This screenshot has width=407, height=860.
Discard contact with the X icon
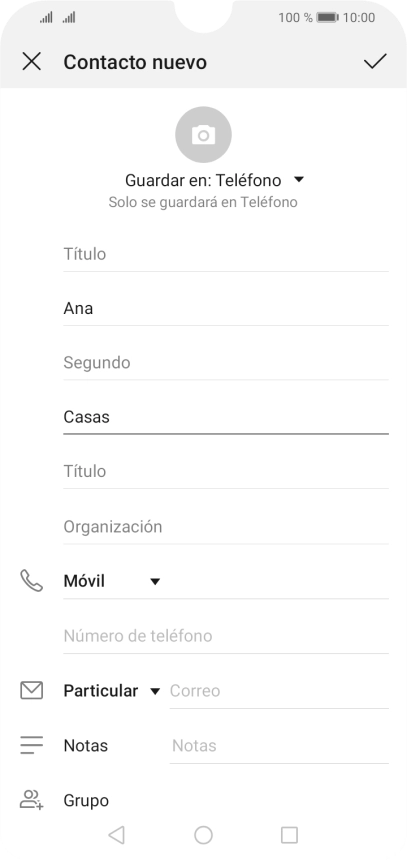[32, 61]
